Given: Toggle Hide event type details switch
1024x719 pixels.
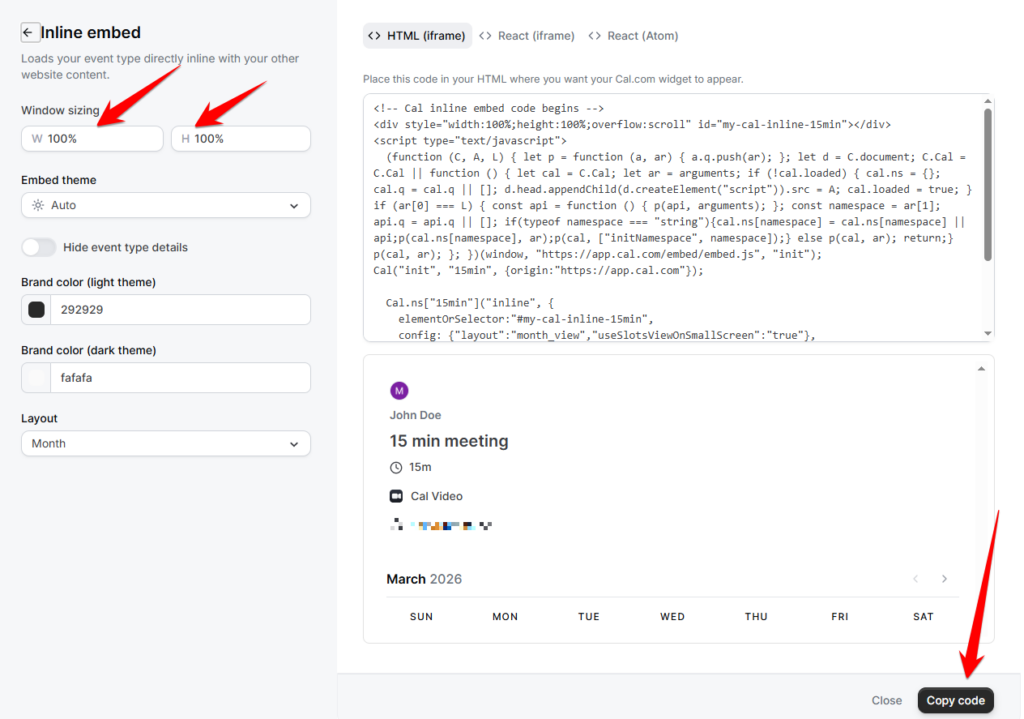Looking at the screenshot, I should [39, 247].
